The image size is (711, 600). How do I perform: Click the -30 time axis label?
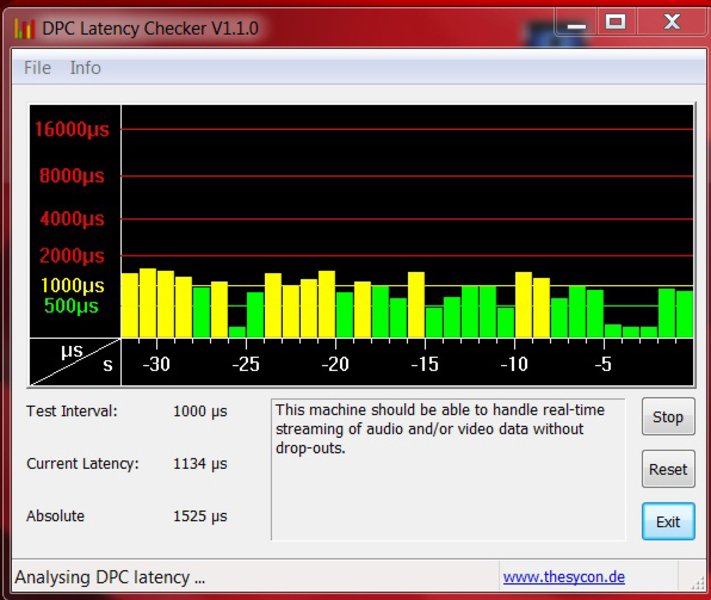coord(156,364)
